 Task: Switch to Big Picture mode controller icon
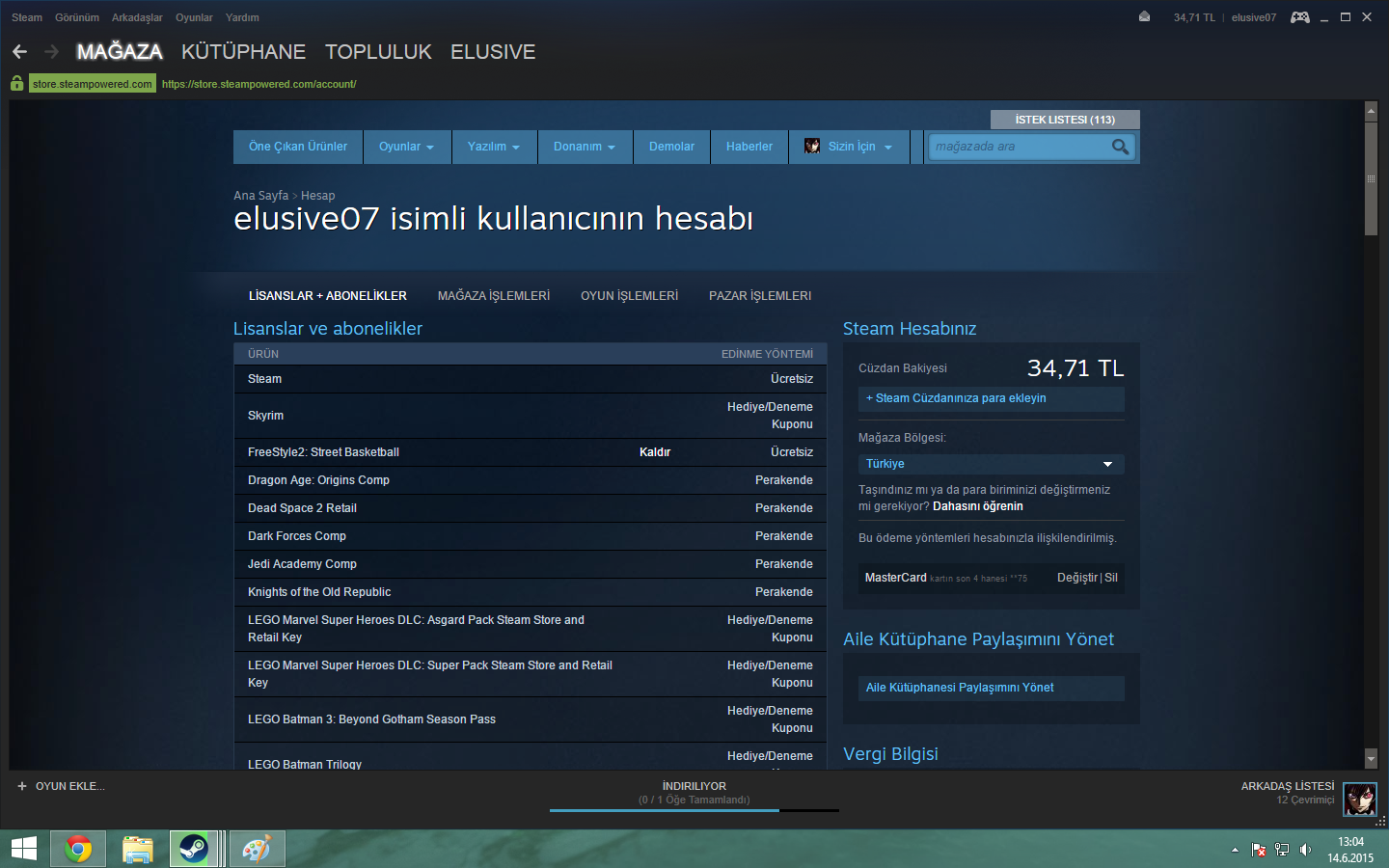point(1300,16)
